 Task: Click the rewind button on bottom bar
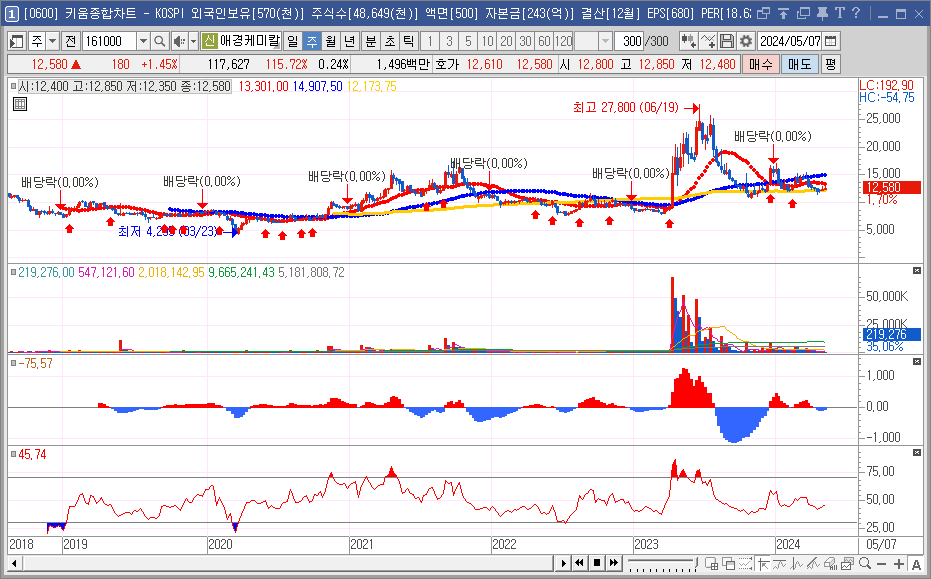tap(580, 562)
